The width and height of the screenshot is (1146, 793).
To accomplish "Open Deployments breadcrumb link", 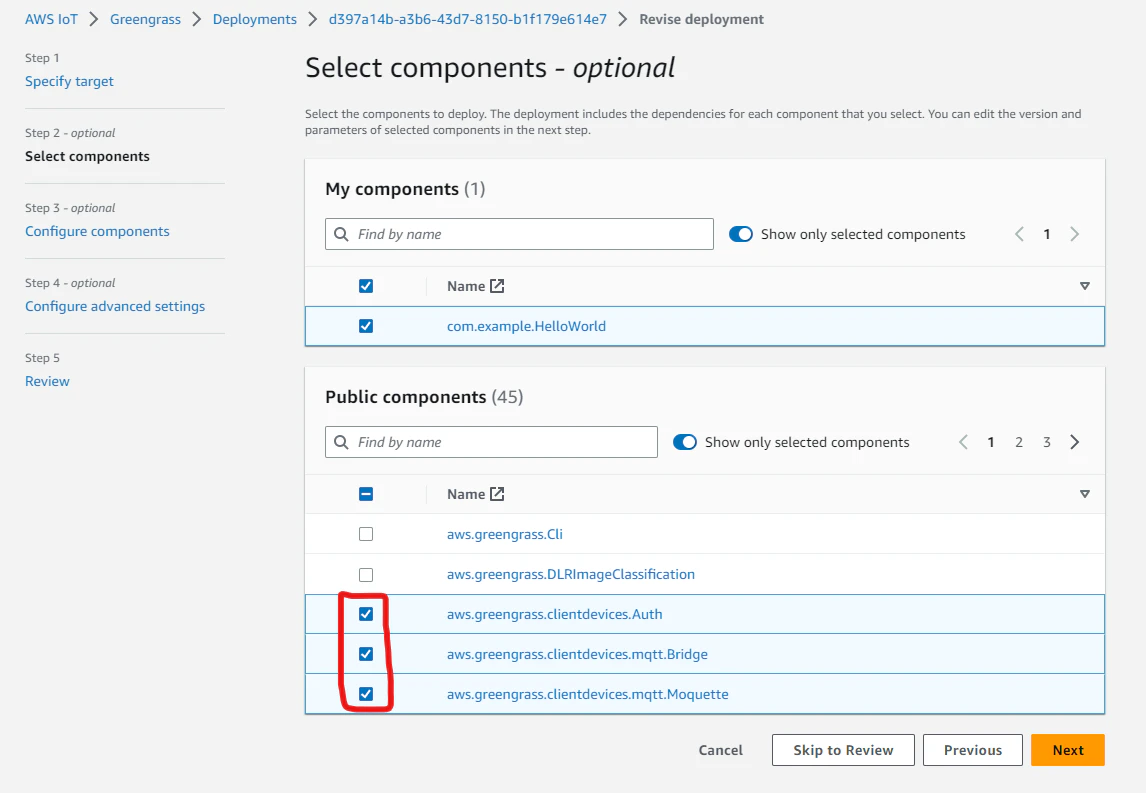I will point(254,19).
